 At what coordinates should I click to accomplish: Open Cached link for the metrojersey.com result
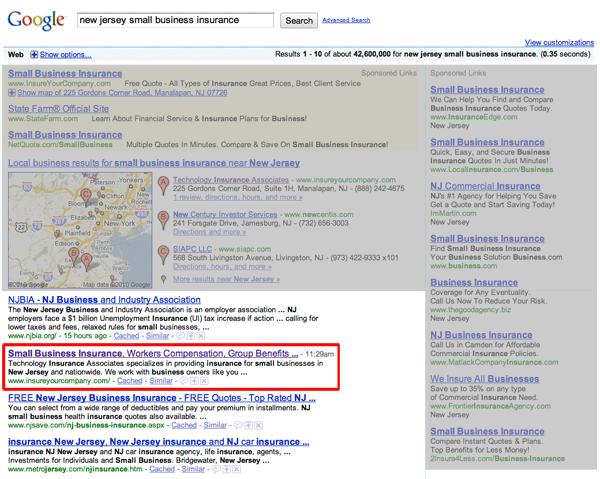tap(162, 469)
